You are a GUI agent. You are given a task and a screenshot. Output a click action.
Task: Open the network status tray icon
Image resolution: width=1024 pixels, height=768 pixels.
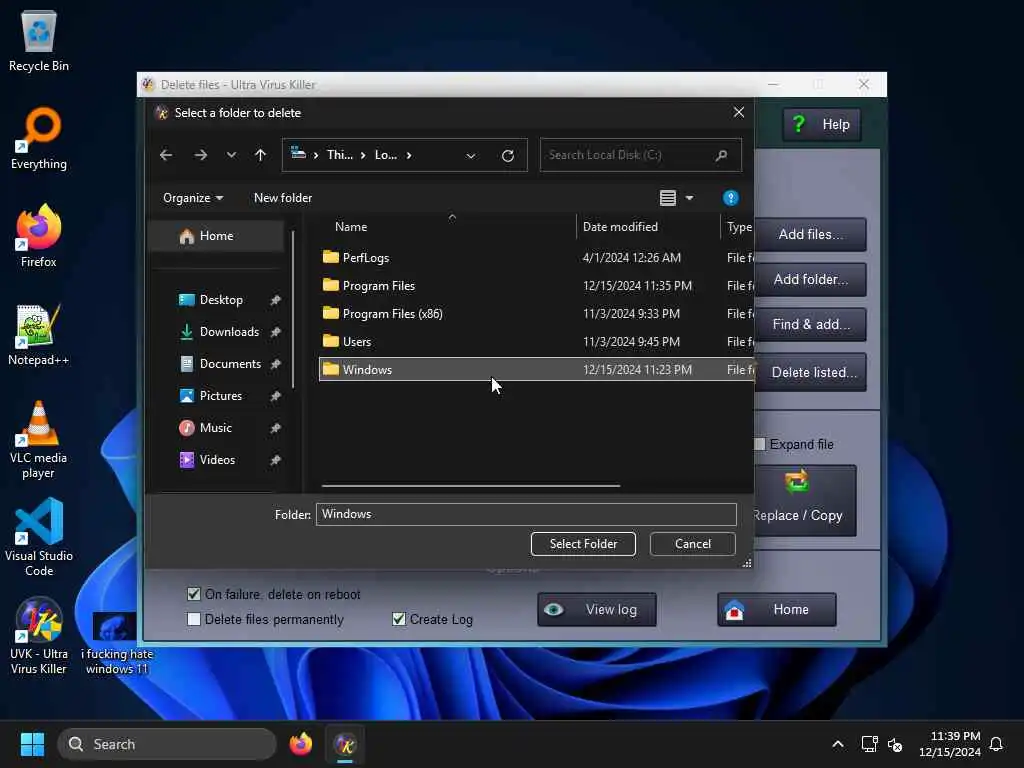[x=869, y=744]
